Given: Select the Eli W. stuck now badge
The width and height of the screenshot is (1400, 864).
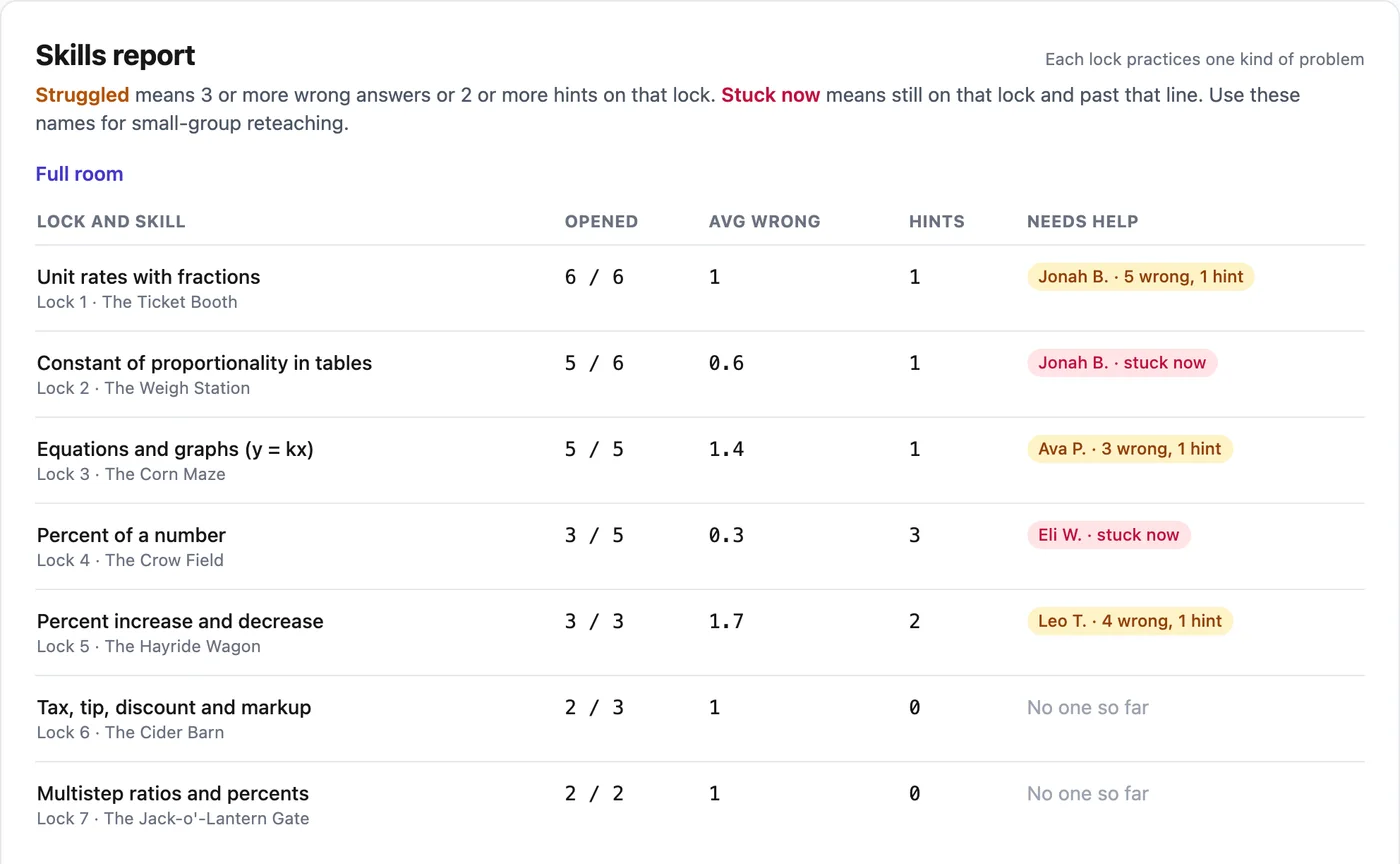Looking at the screenshot, I should tap(1109, 535).
